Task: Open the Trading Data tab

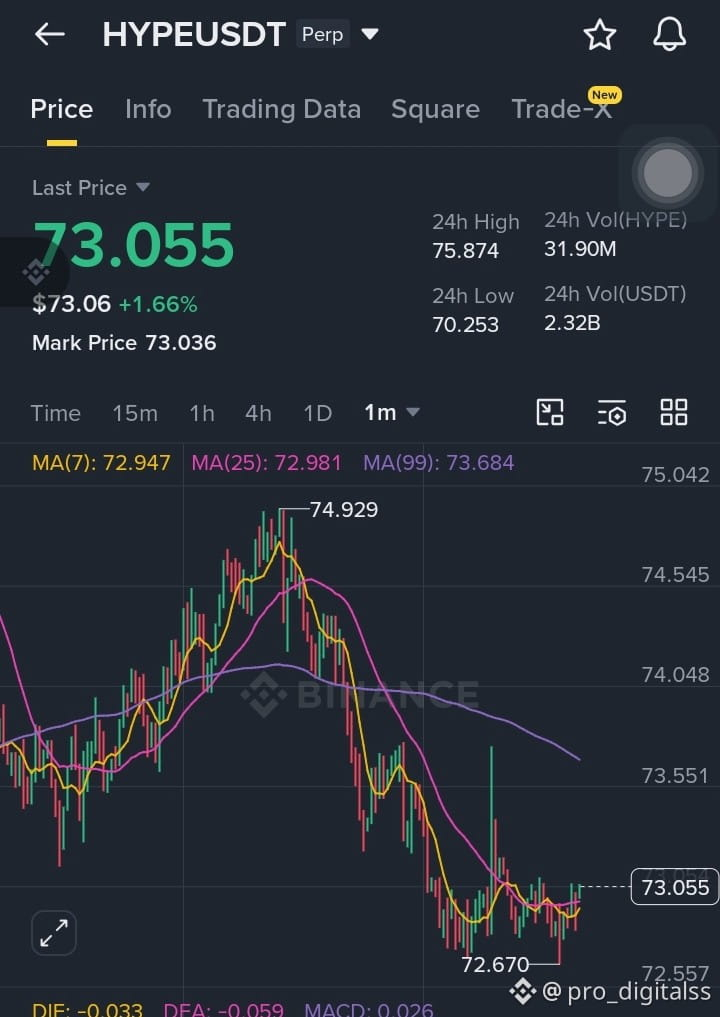Action: [282, 109]
